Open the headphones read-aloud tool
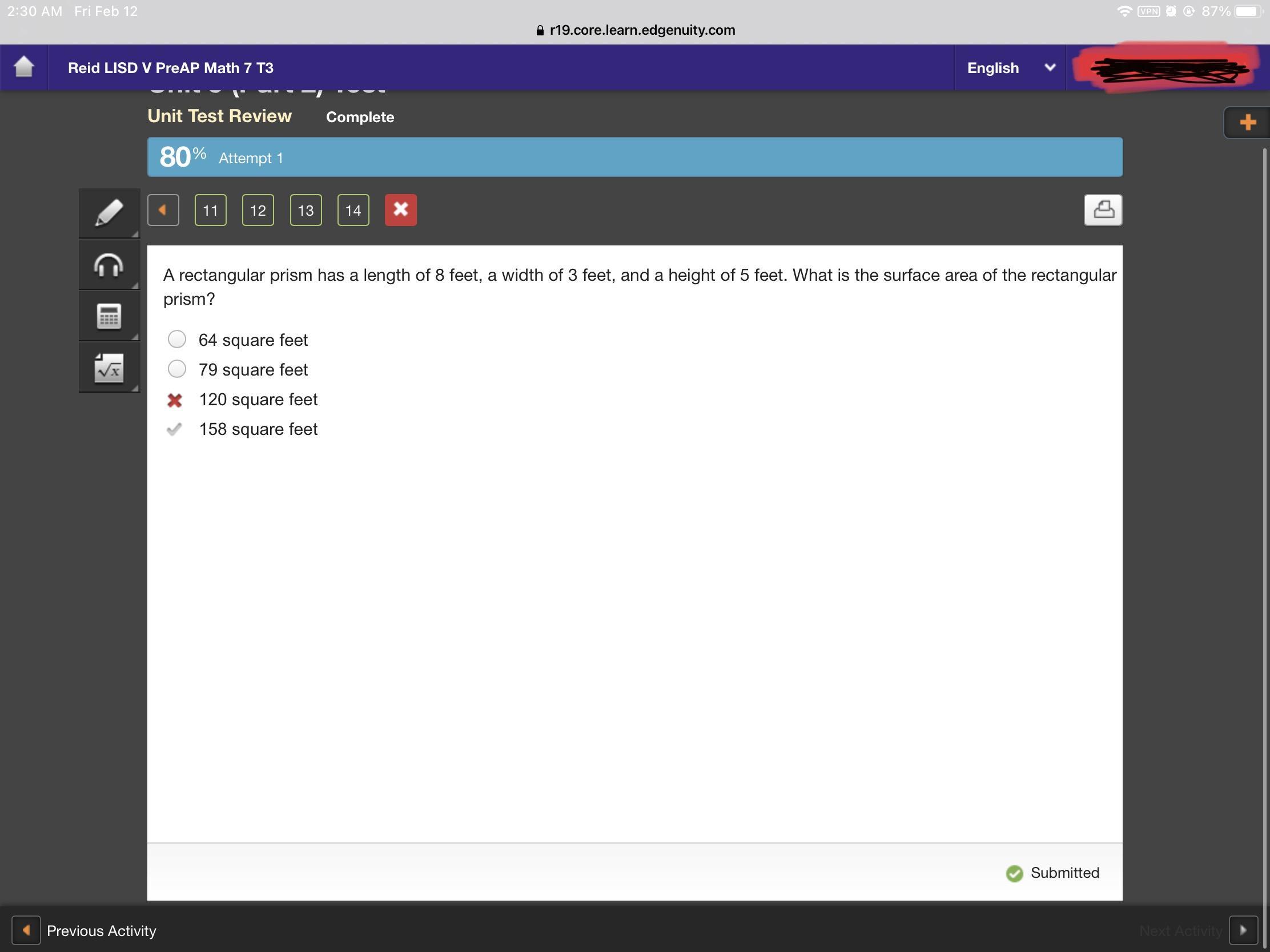The width and height of the screenshot is (1270, 952). pyautogui.click(x=108, y=265)
